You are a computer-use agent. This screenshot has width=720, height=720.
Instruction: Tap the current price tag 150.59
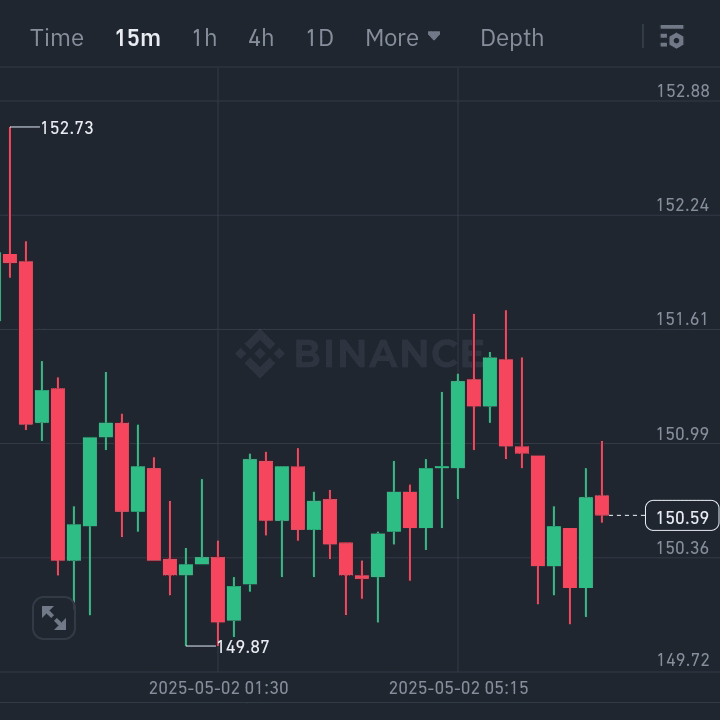682,516
